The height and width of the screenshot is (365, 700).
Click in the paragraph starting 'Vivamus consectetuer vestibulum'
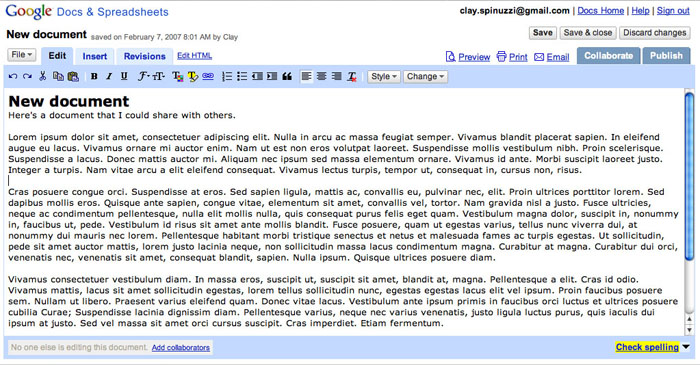pyautogui.click(x=343, y=301)
